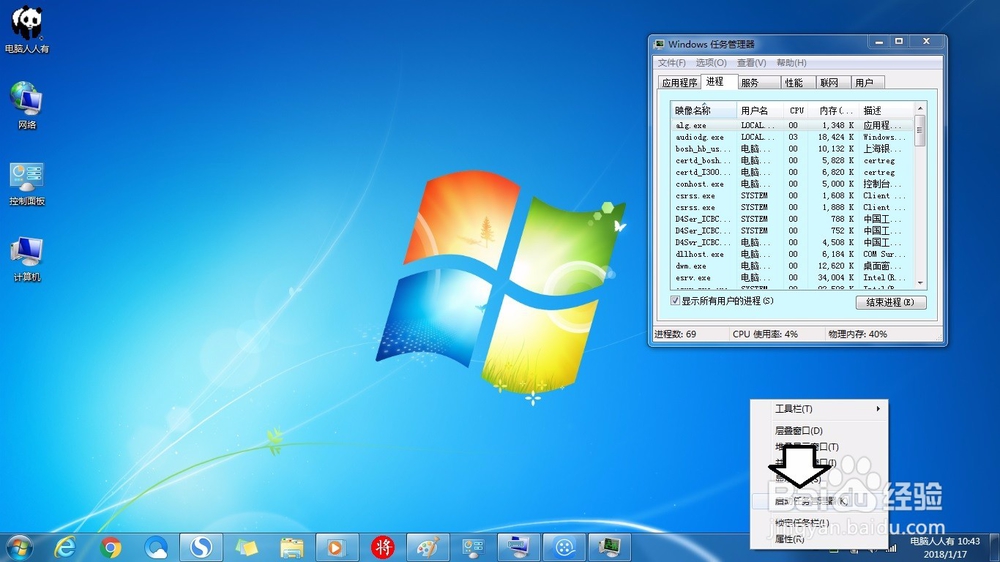Open the 电脑人人有 panda desktop icon
This screenshot has height=562, width=1000.
tap(27, 29)
